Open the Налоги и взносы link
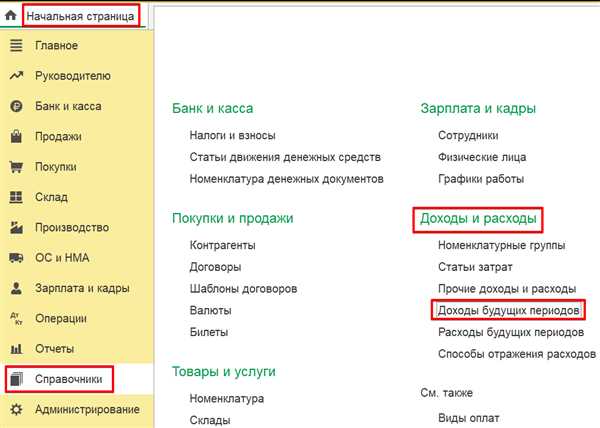Image resolution: width=600 pixels, height=428 pixels. (233, 135)
